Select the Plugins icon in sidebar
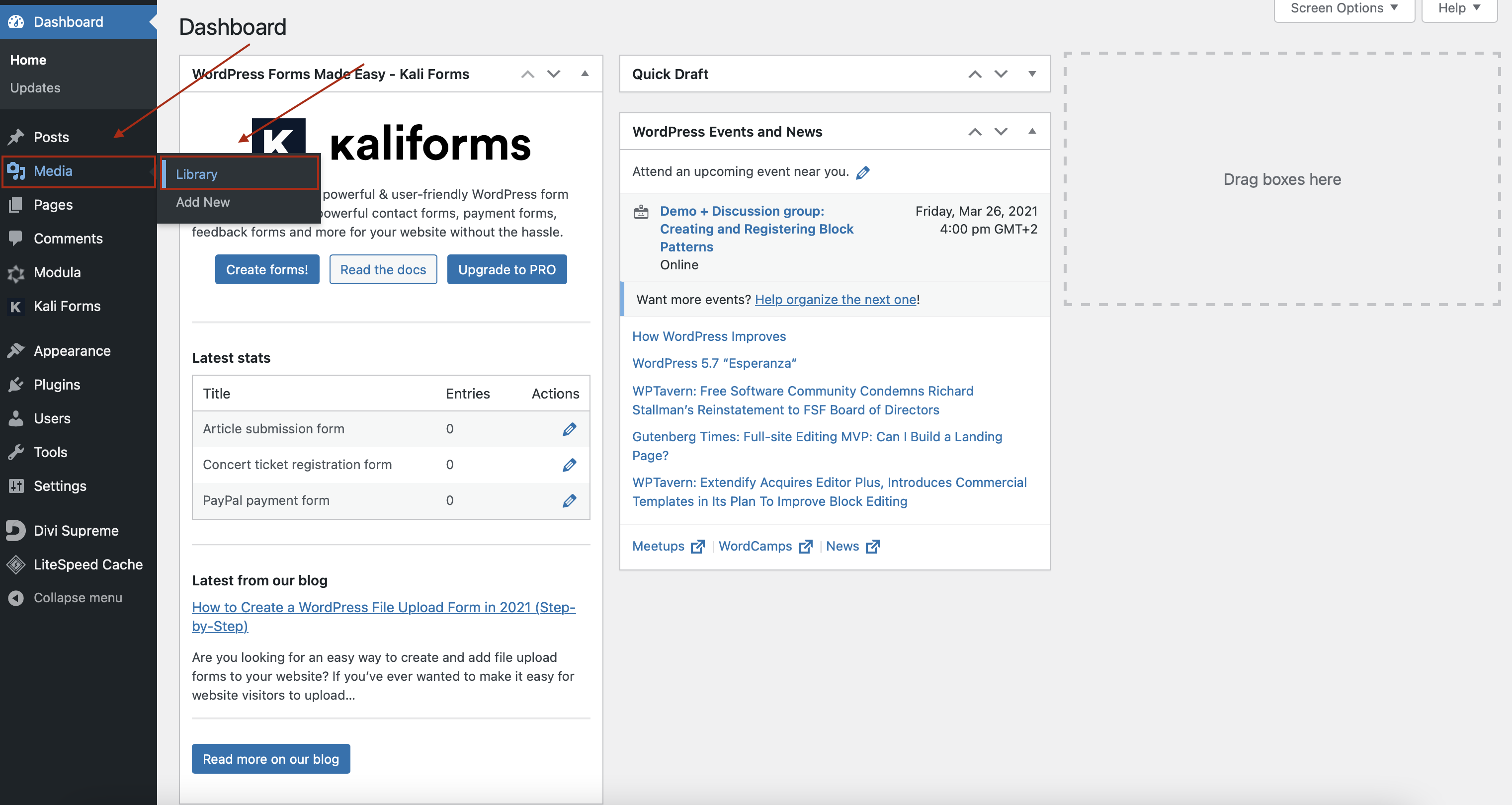 click(x=16, y=384)
